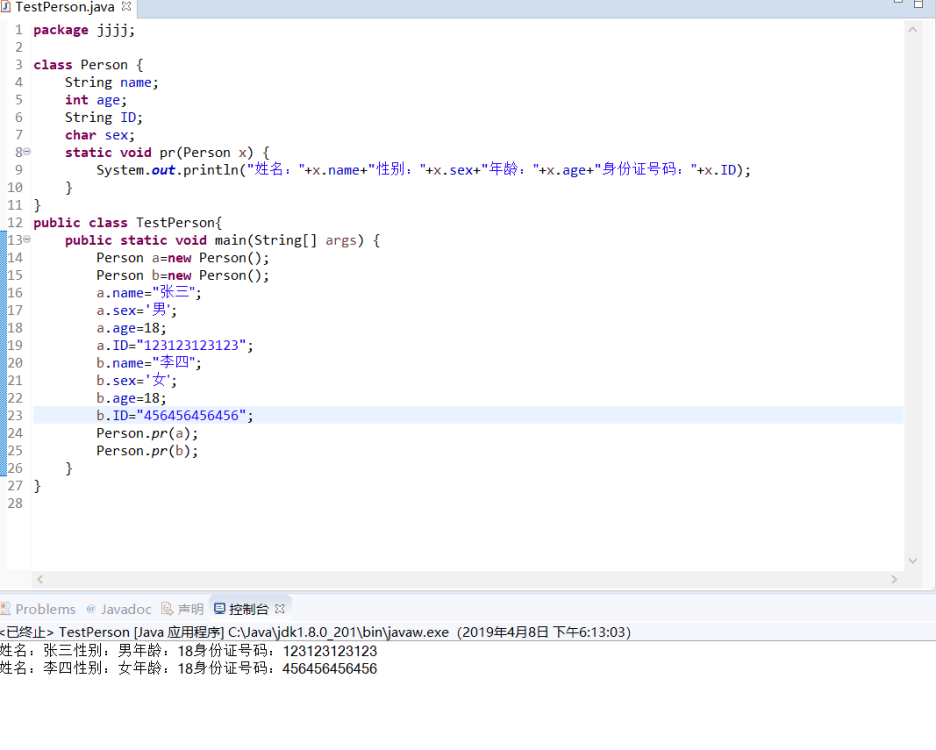Click the Person.pr(b) call
936x750 pixels.
click(147, 450)
